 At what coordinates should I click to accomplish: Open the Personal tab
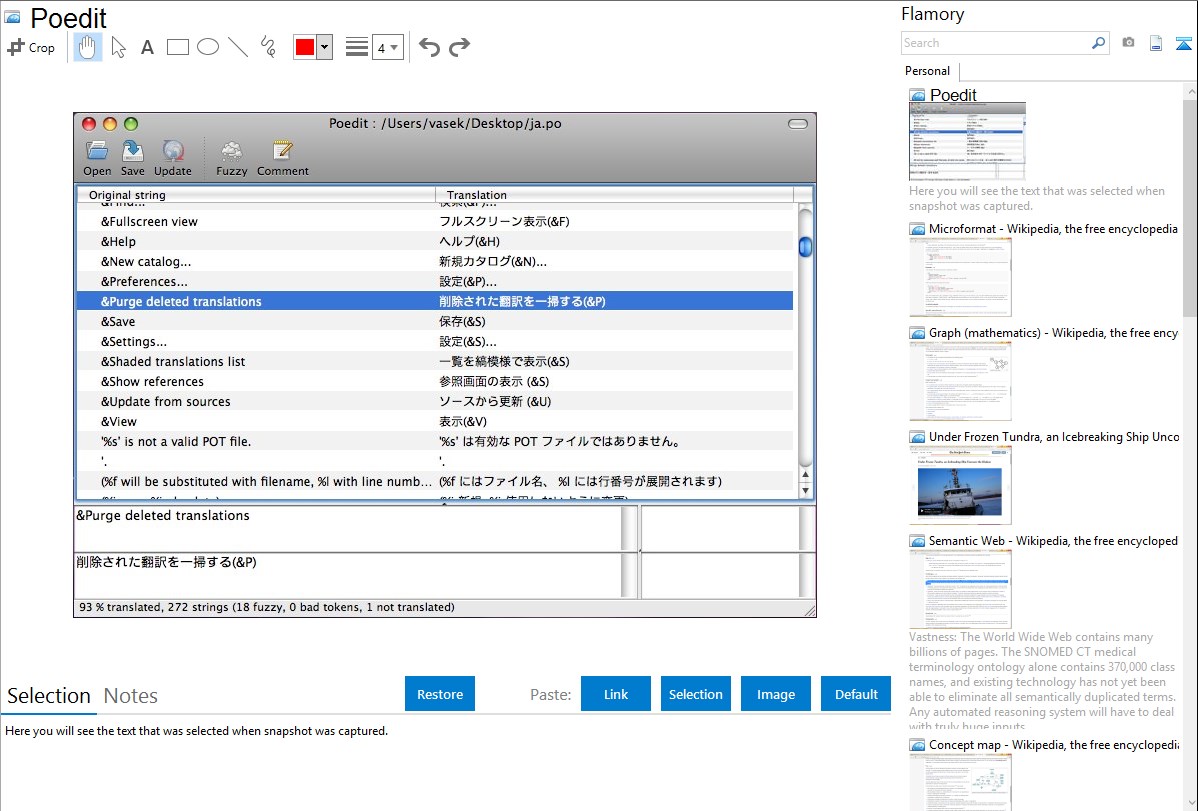pos(927,71)
